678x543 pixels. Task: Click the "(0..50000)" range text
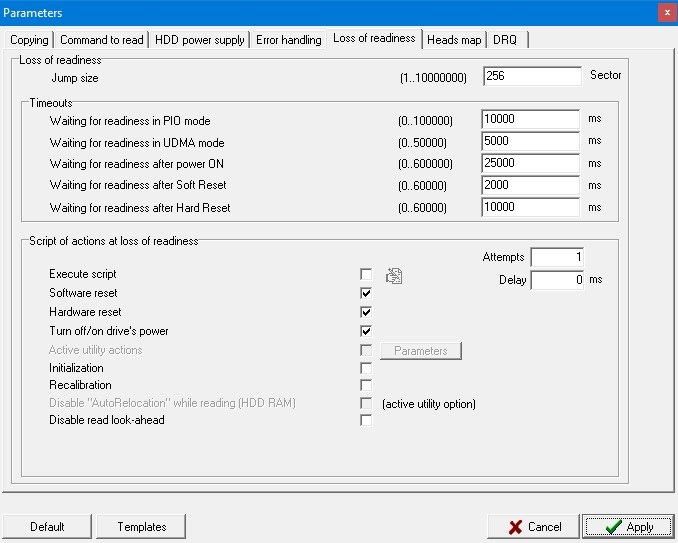422,143
